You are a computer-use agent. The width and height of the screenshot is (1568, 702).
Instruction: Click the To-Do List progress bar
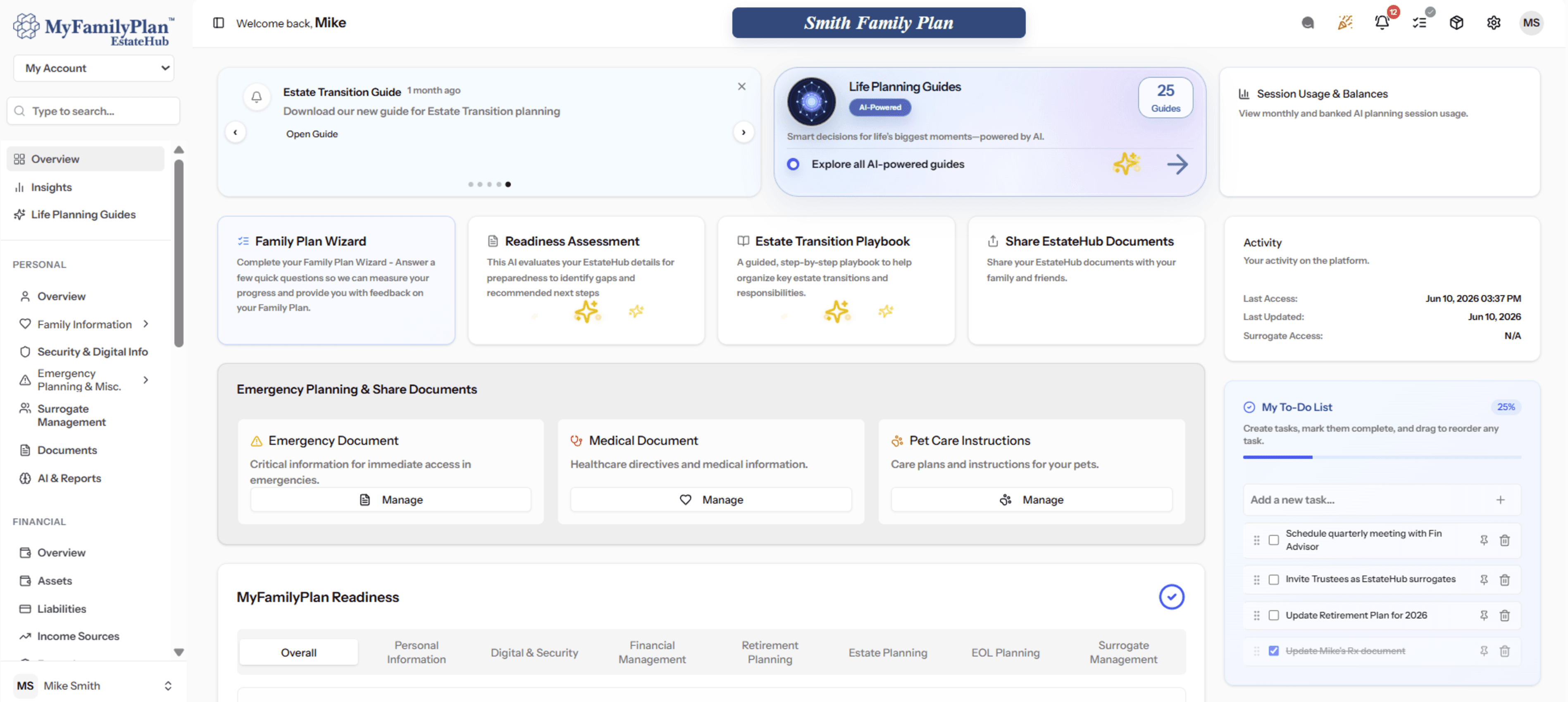(1381, 457)
